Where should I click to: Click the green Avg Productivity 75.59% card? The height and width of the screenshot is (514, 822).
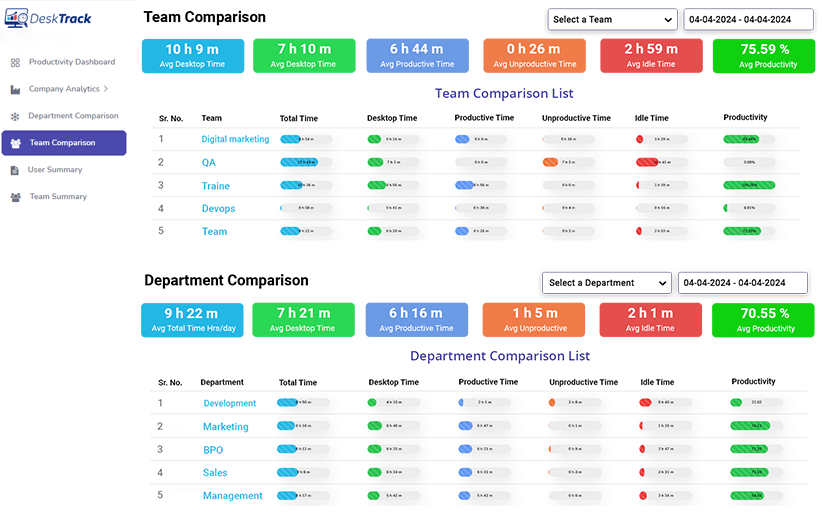tap(769, 56)
